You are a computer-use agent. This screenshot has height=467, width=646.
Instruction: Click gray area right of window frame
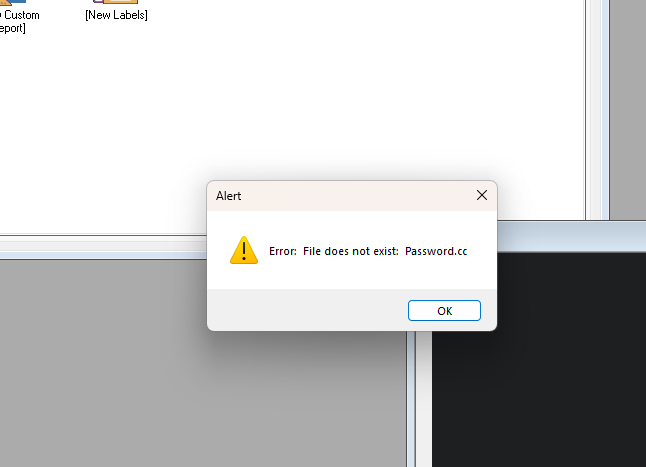pos(628,109)
